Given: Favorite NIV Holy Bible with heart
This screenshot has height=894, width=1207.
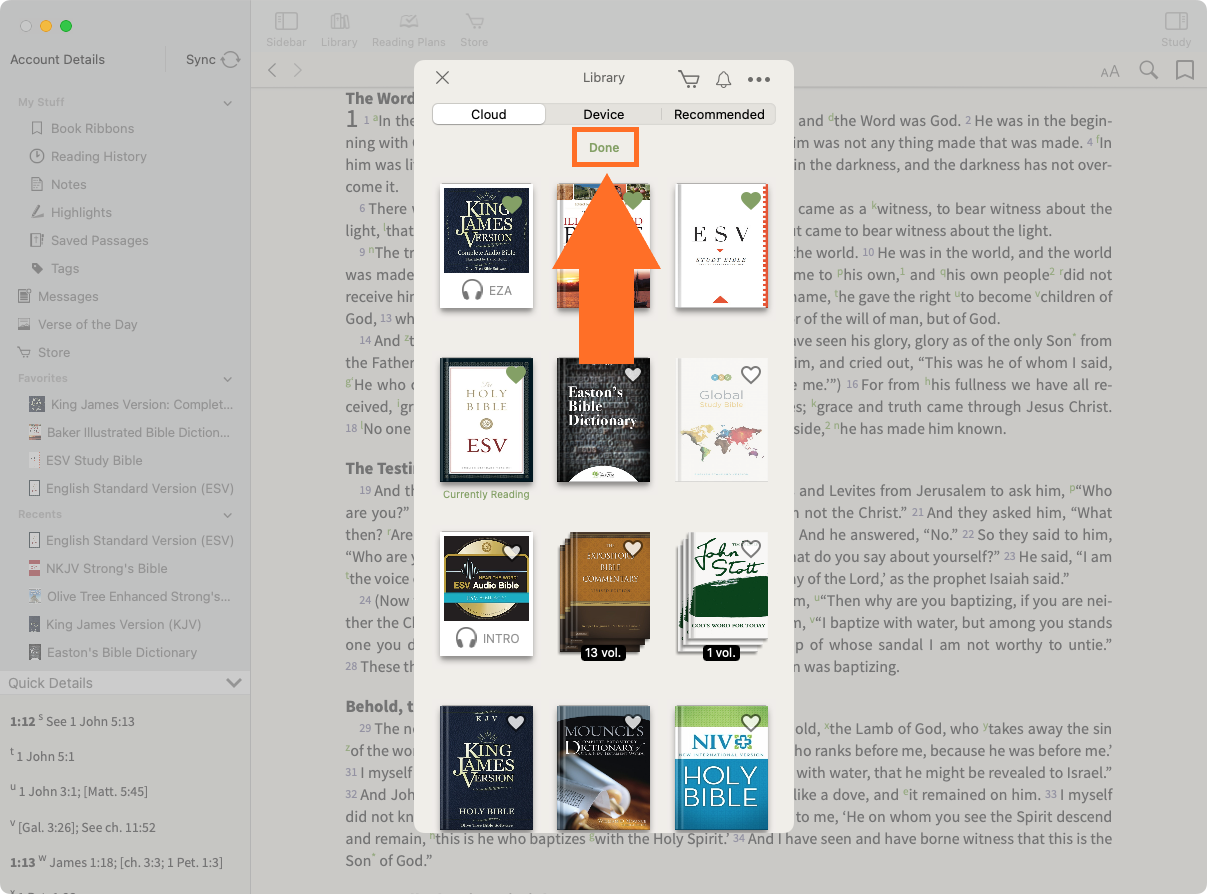Looking at the screenshot, I should (751, 722).
